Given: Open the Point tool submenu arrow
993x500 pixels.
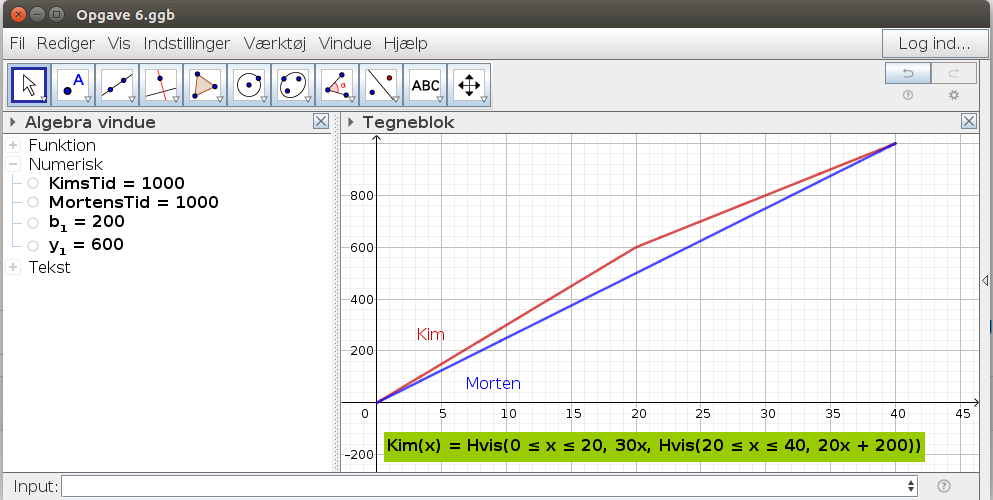Looking at the screenshot, I should click(88, 99).
